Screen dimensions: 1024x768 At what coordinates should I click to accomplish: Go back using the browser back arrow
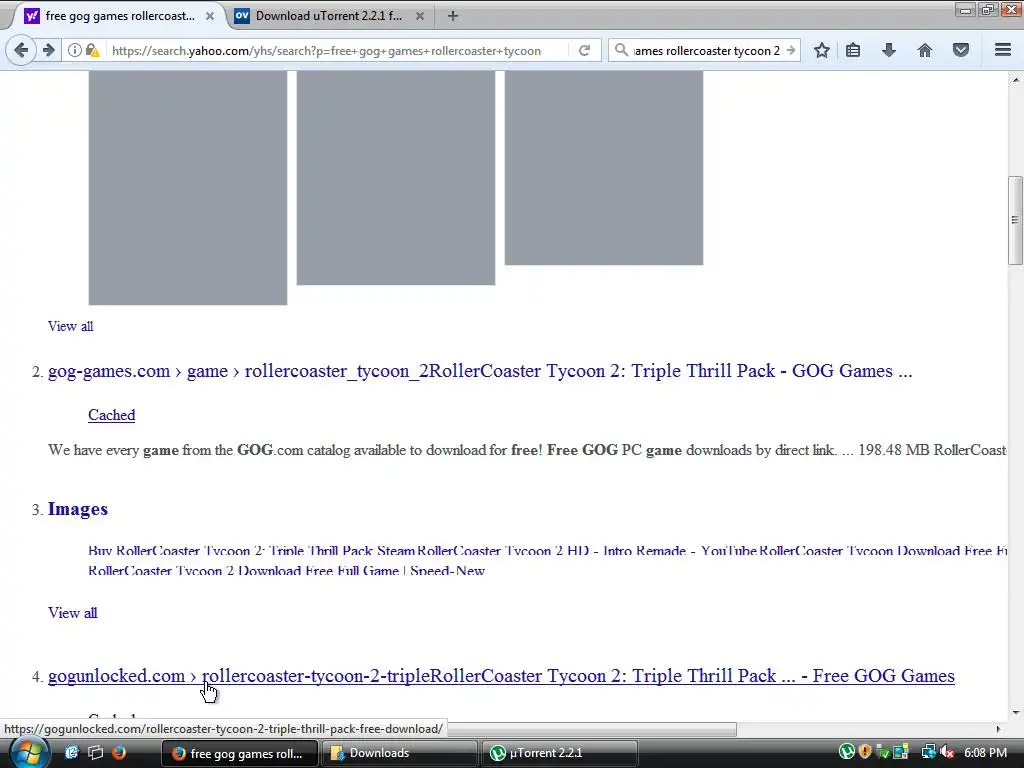(x=21, y=50)
